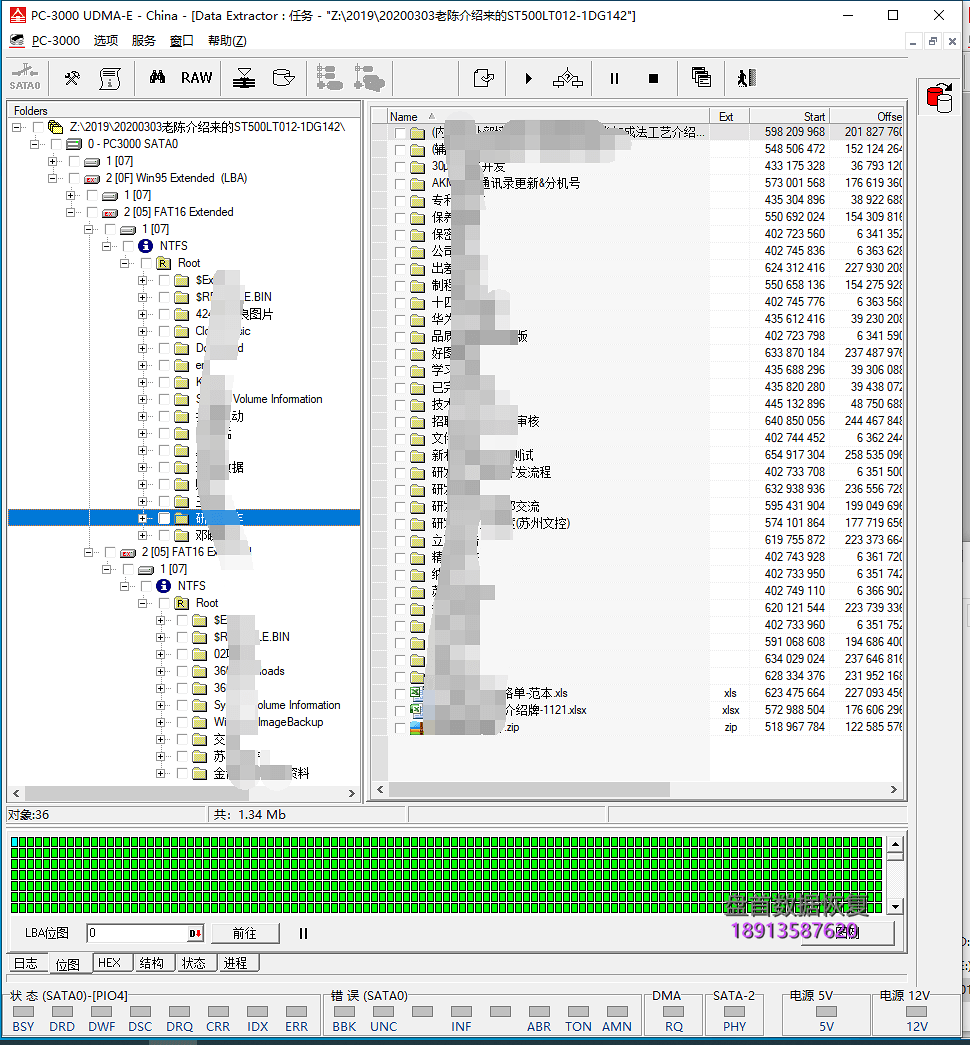Viewport: 970px width, 1045px height.
Task: Click the disk stack map icon
Action: (x=244, y=78)
